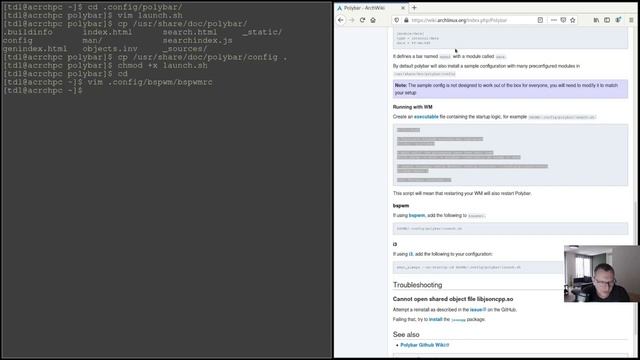Click 'Cannot open shared object file libjsoncpp.so' heading
The width and height of the screenshot is (640, 360).
[x=453, y=299]
